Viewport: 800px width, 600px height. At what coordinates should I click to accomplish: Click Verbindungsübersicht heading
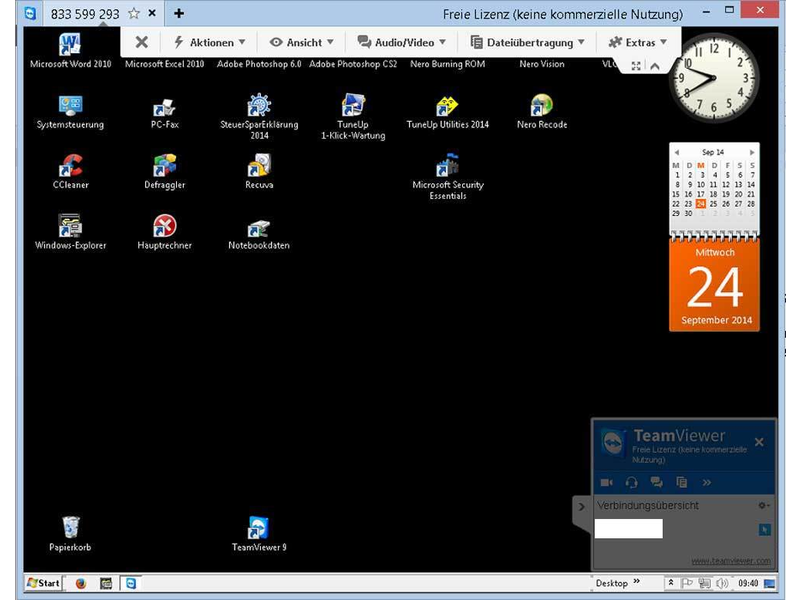pos(648,506)
